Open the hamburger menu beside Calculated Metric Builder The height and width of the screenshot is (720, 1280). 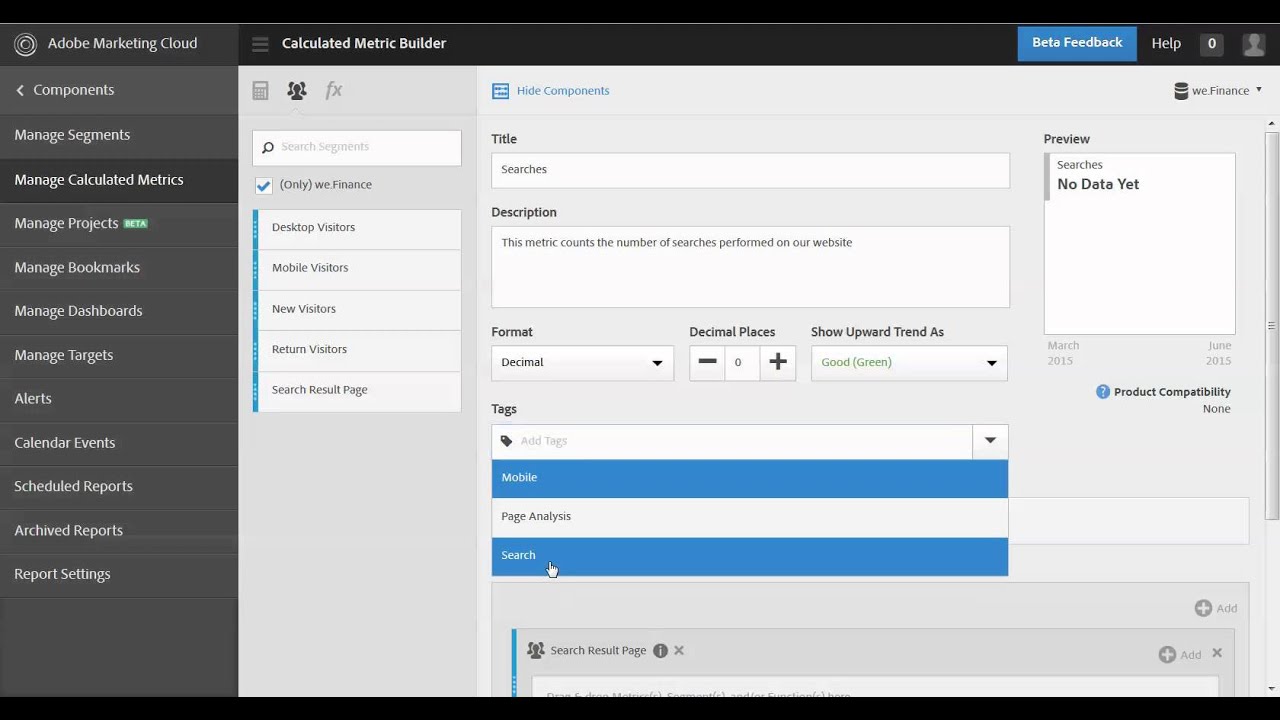pos(260,44)
